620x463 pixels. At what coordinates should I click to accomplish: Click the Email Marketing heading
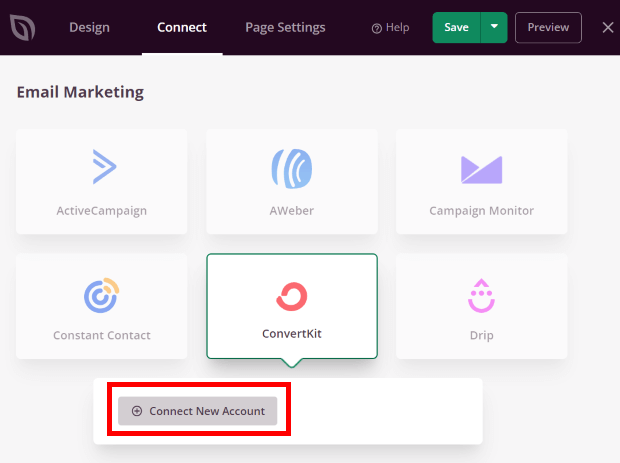coord(80,92)
